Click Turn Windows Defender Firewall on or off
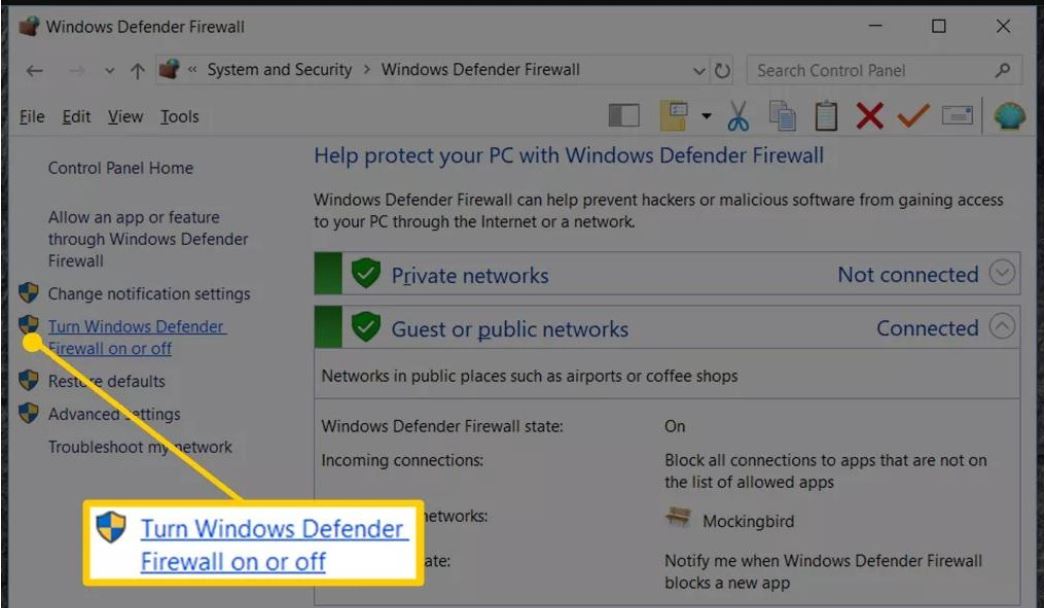This screenshot has height=608, width=1046. click(136, 337)
